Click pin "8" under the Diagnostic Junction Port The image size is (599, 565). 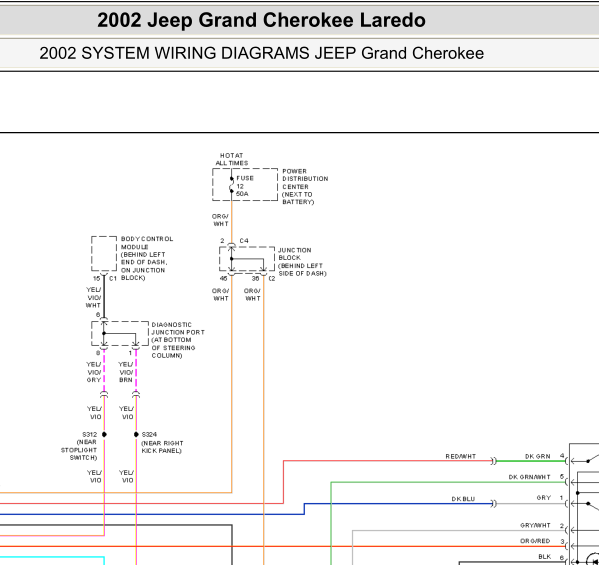click(98, 353)
